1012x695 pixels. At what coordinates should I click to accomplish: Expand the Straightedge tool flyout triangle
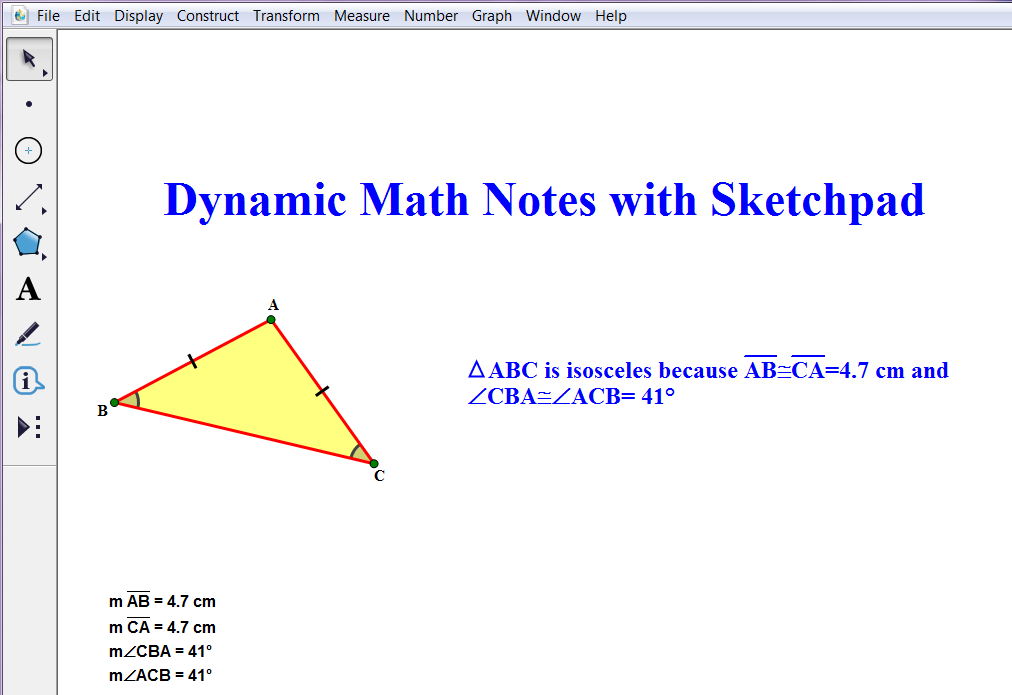(45, 211)
